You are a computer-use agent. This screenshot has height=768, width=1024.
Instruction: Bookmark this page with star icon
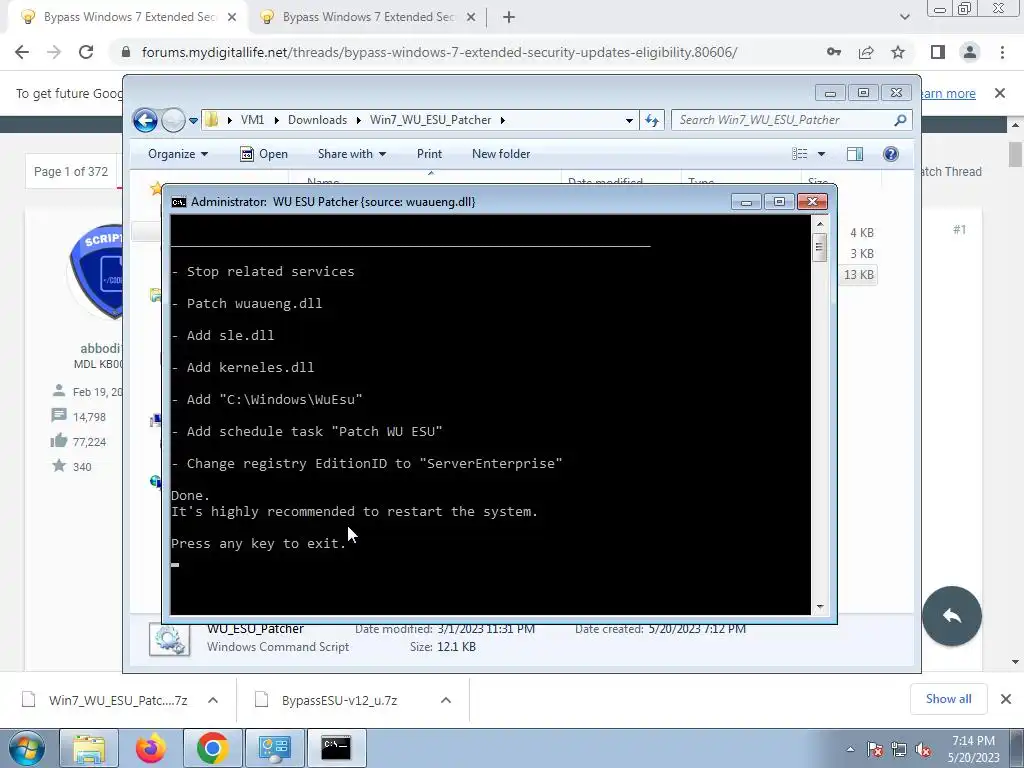(x=898, y=52)
